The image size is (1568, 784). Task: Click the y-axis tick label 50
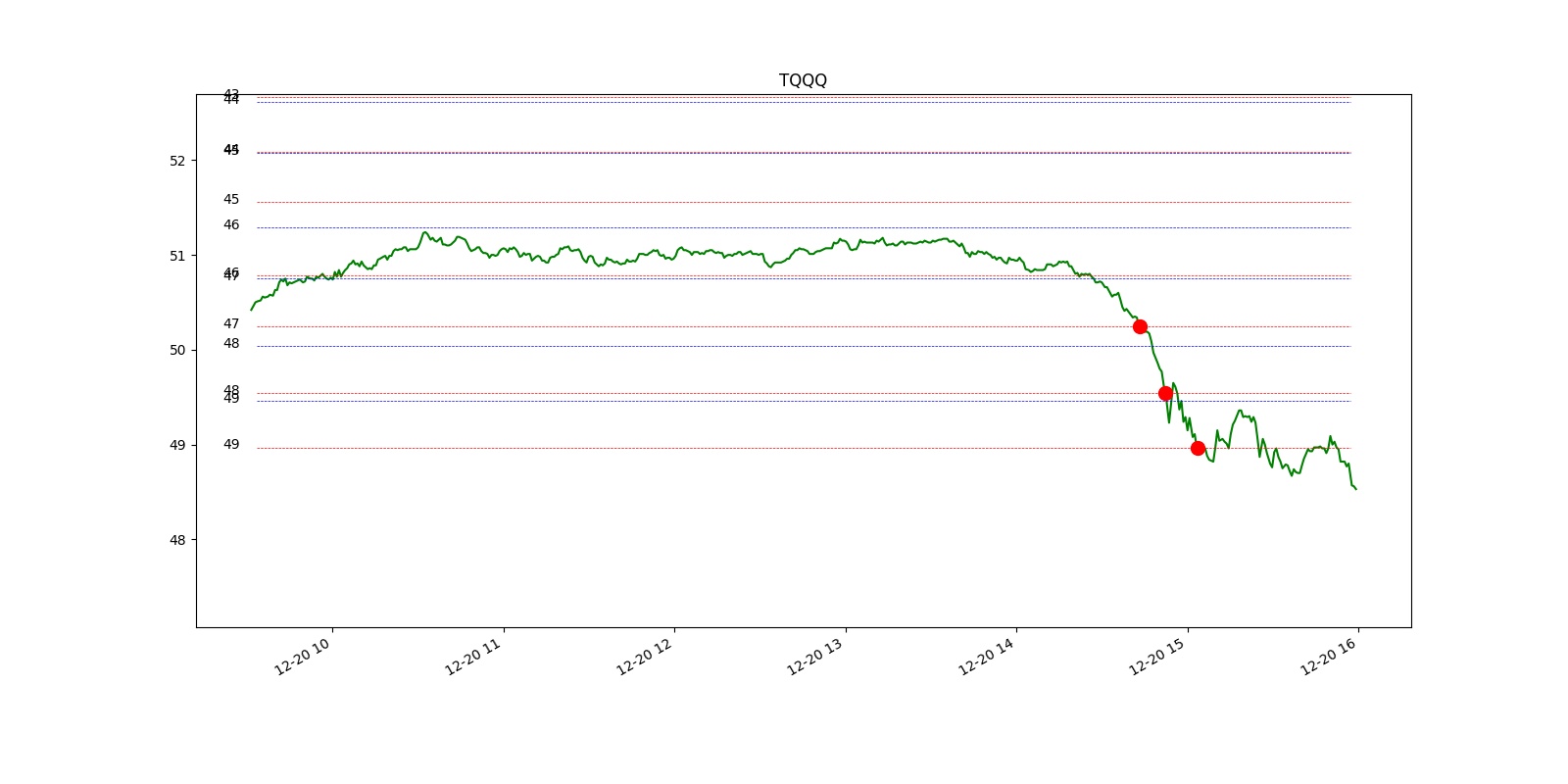tap(177, 350)
